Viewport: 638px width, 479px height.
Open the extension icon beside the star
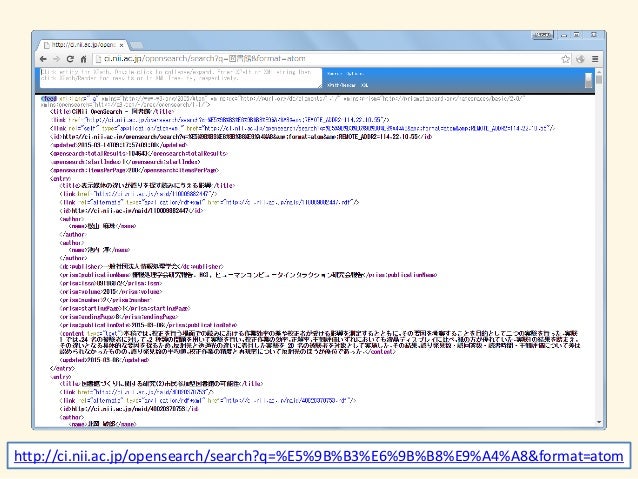(x=580, y=59)
